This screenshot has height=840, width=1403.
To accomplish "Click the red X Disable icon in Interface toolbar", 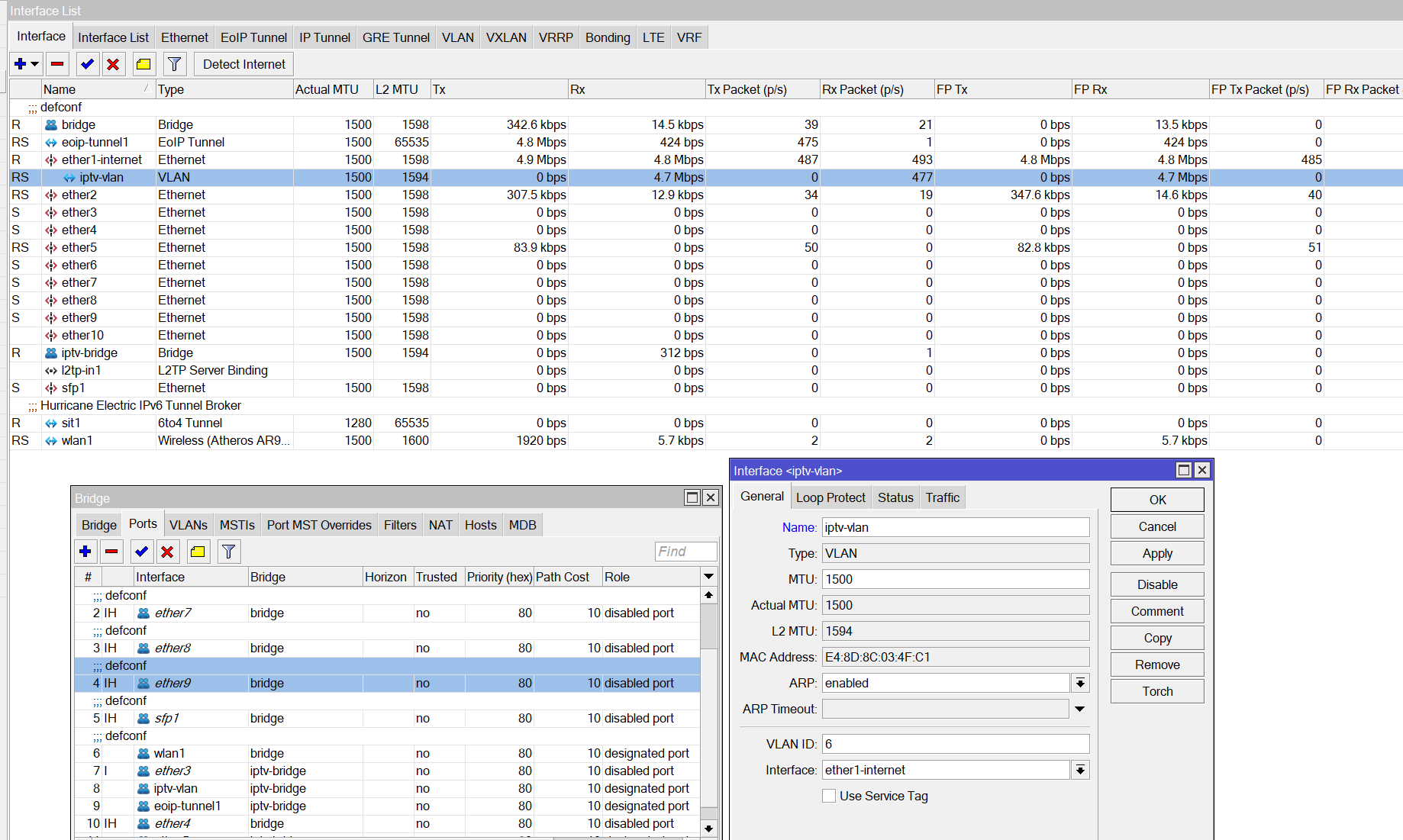I will 113,64.
